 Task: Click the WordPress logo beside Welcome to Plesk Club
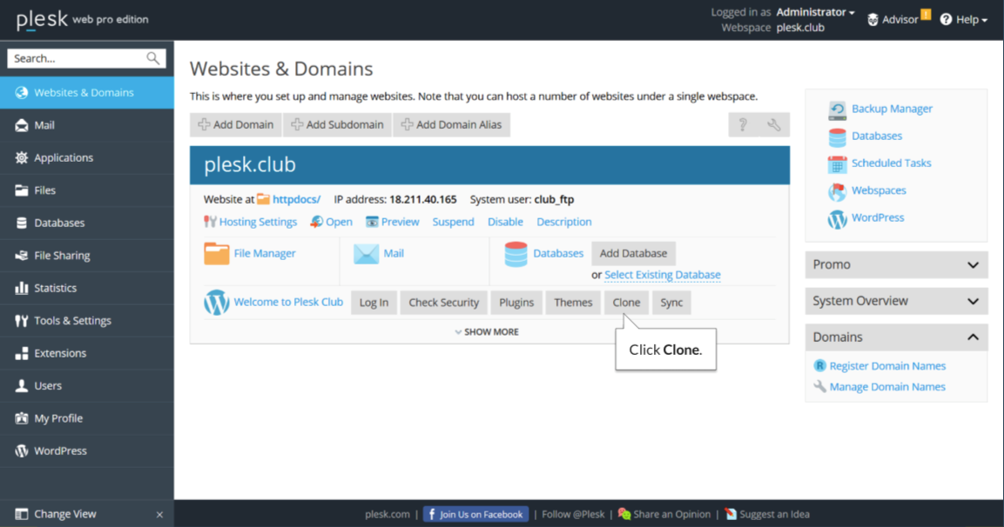click(x=216, y=302)
